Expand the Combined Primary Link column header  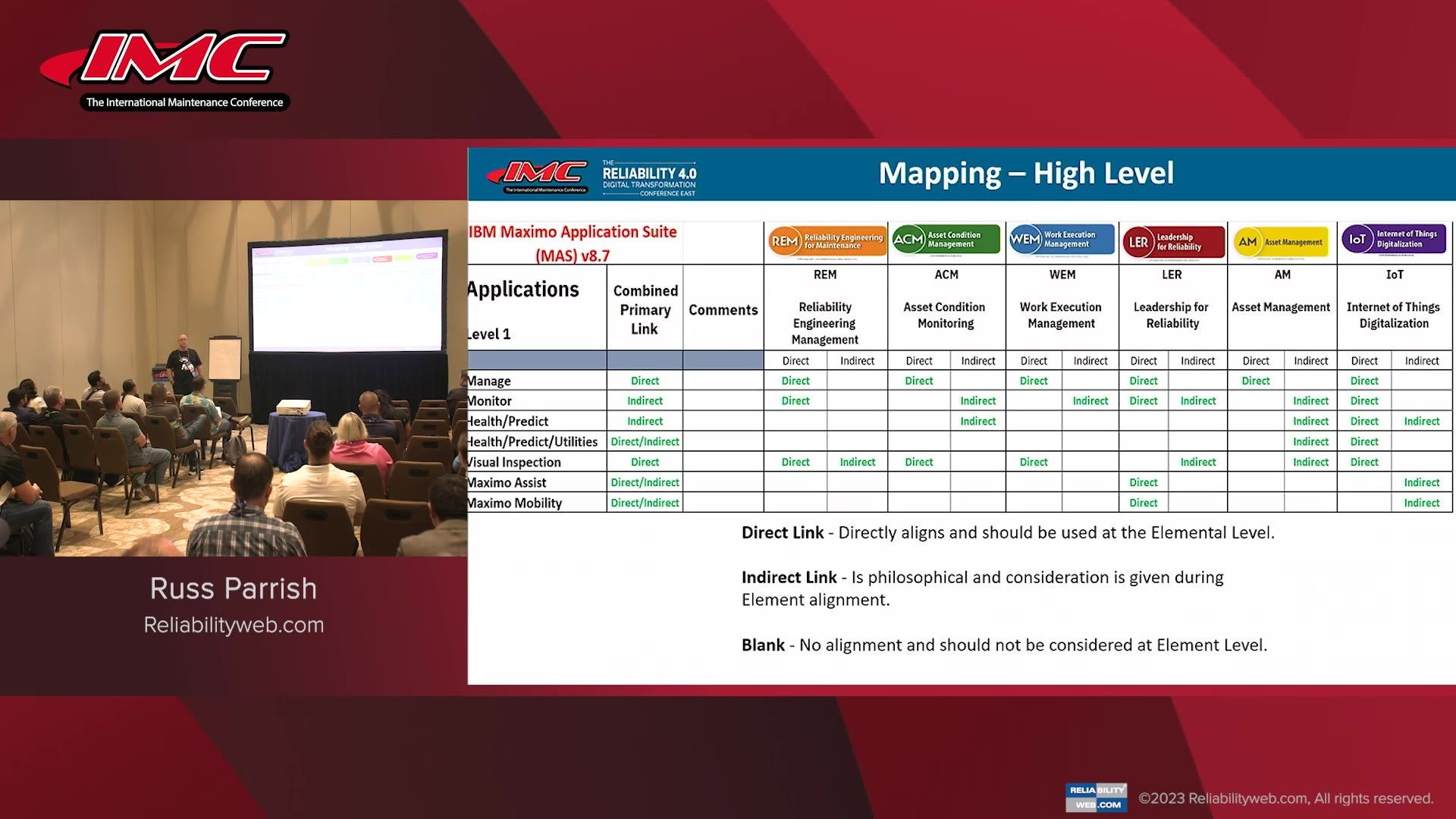(645, 309)
